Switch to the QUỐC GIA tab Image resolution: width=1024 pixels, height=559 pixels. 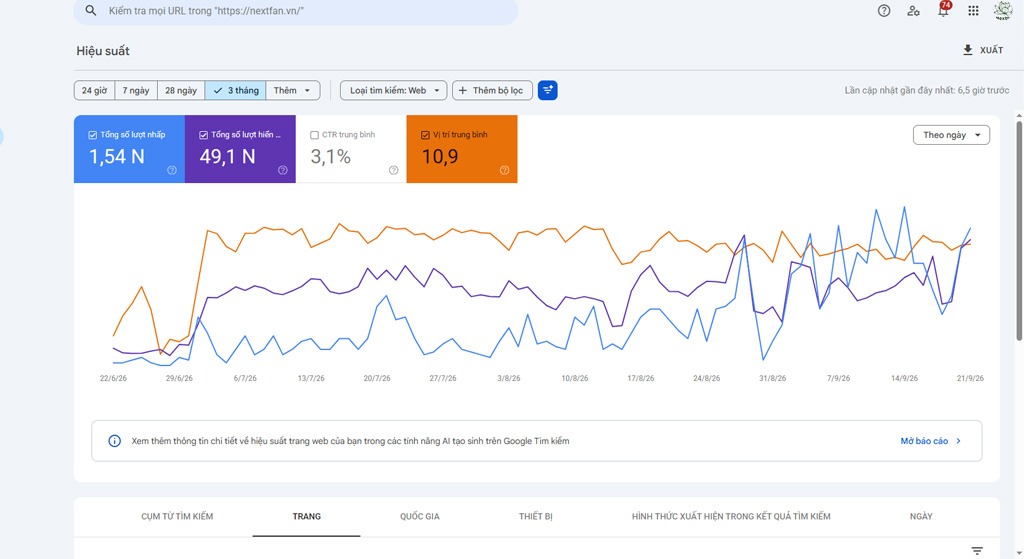click(419, 516)
